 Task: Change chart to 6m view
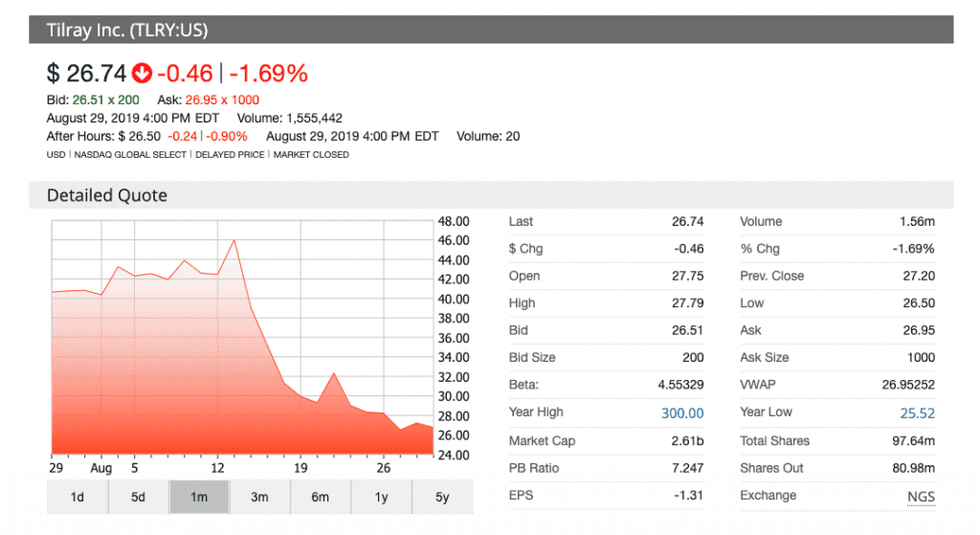pos(320,497)
